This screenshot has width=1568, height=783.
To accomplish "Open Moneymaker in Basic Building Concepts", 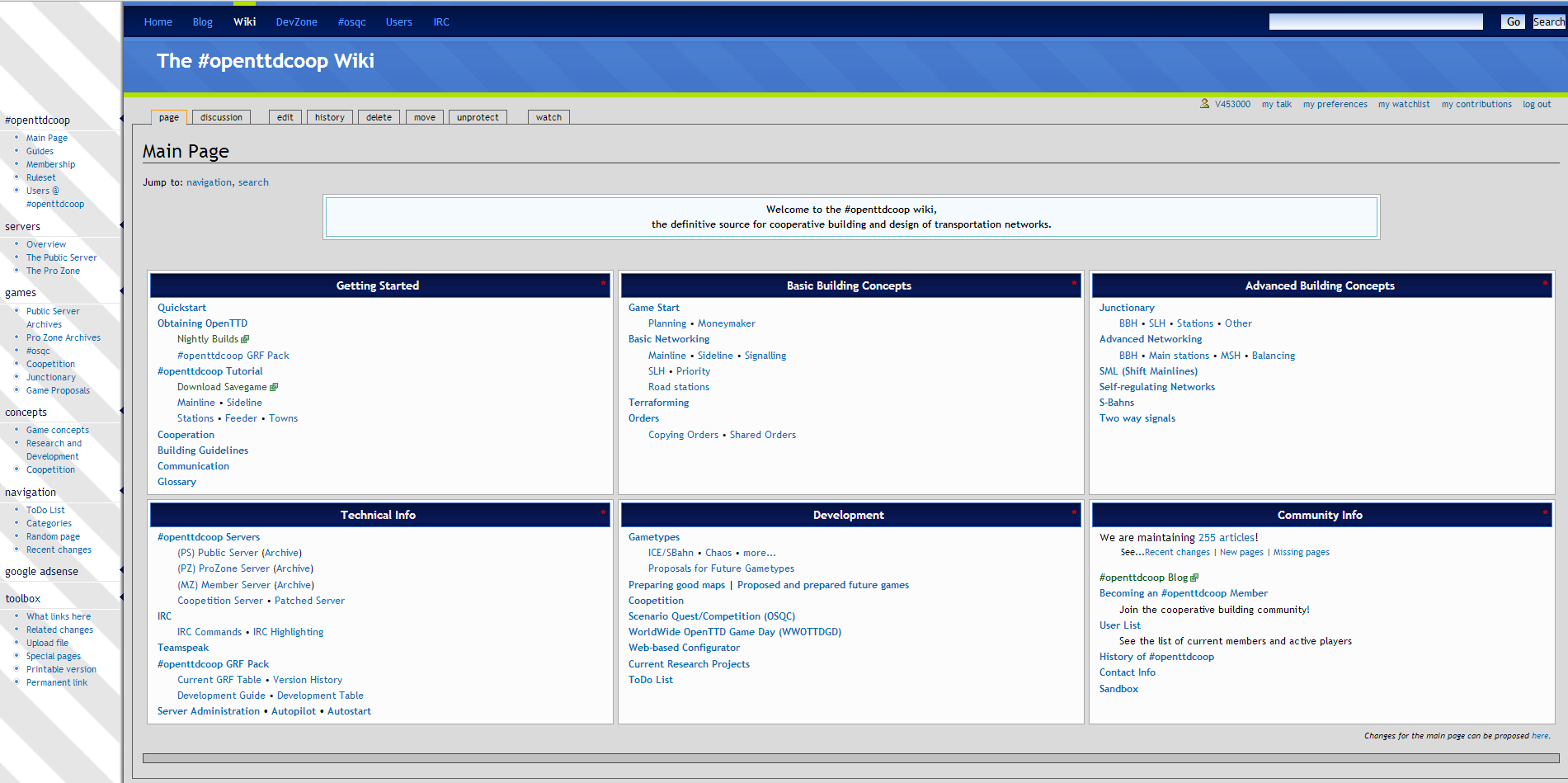I will [727, 323].
